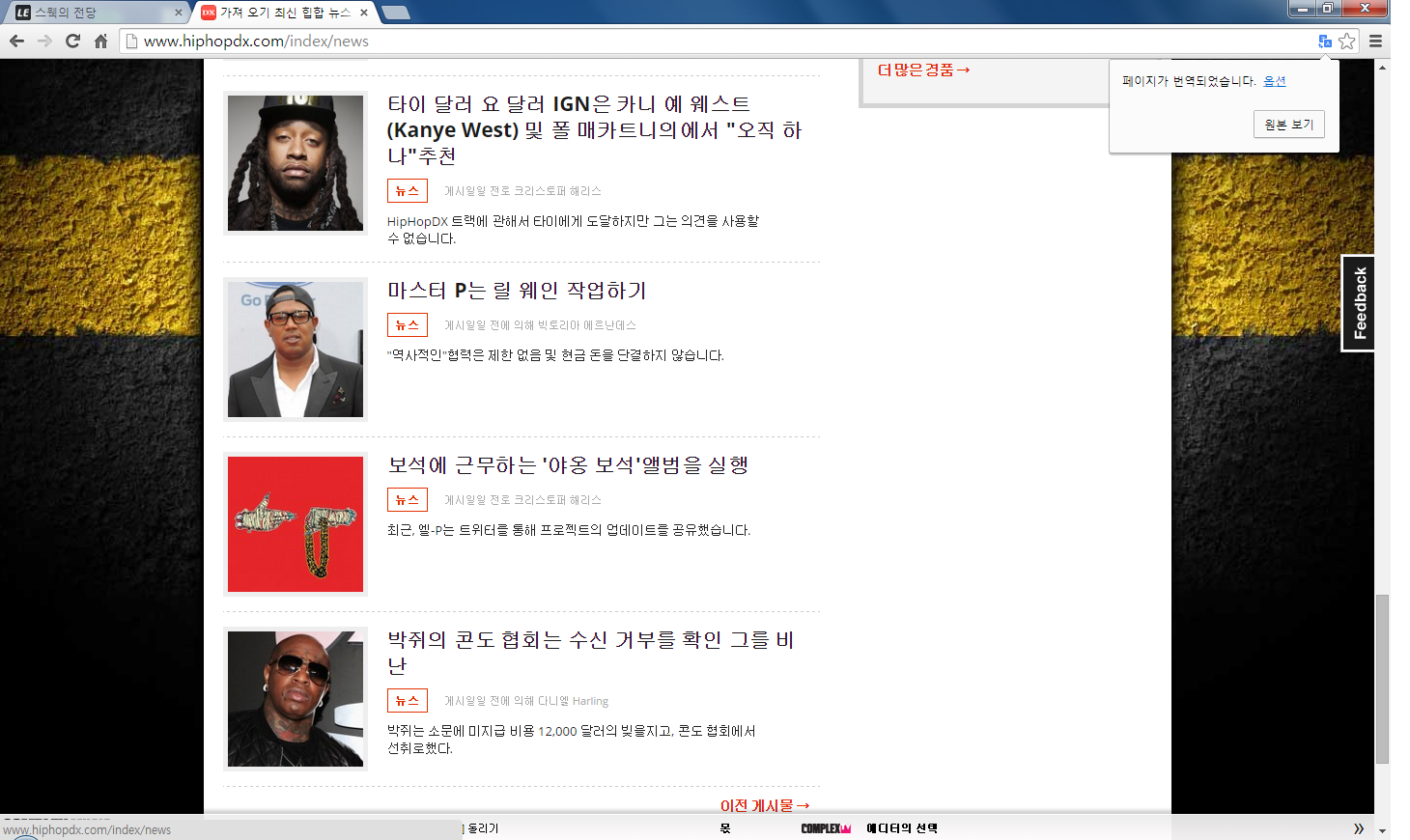Click the forward navigation arrow

click(44, 42)
